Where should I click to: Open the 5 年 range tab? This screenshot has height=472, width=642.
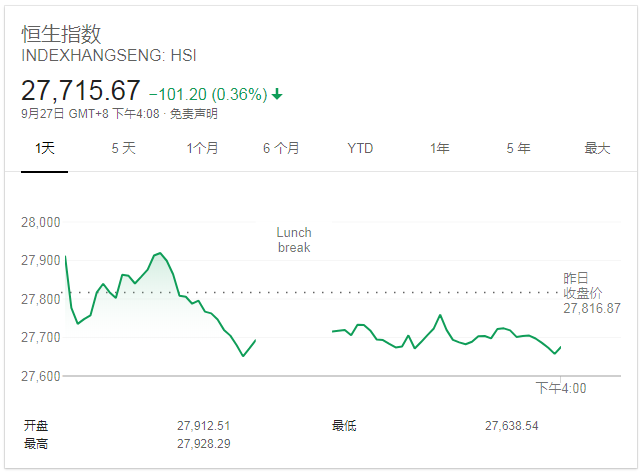click(518, 148)
